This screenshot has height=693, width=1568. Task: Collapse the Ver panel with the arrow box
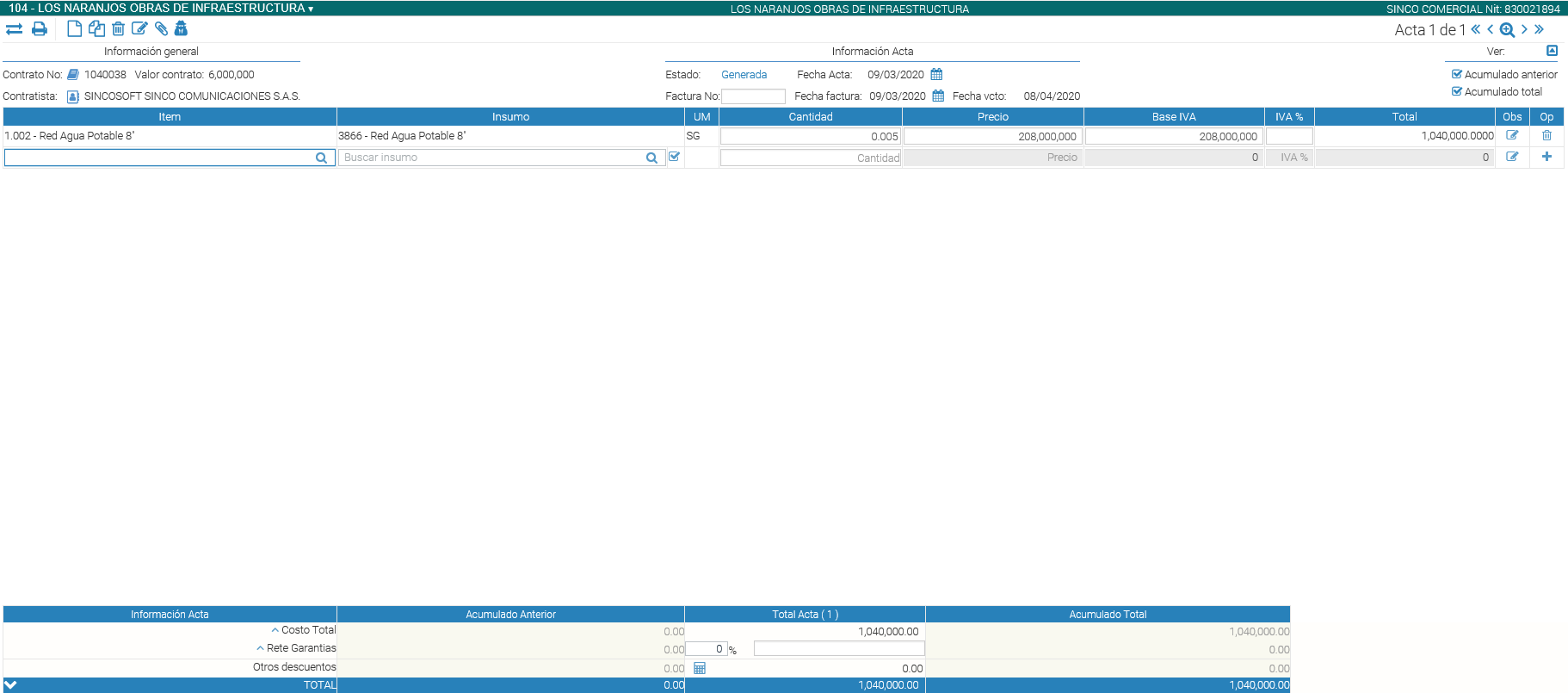(1552, 51)
